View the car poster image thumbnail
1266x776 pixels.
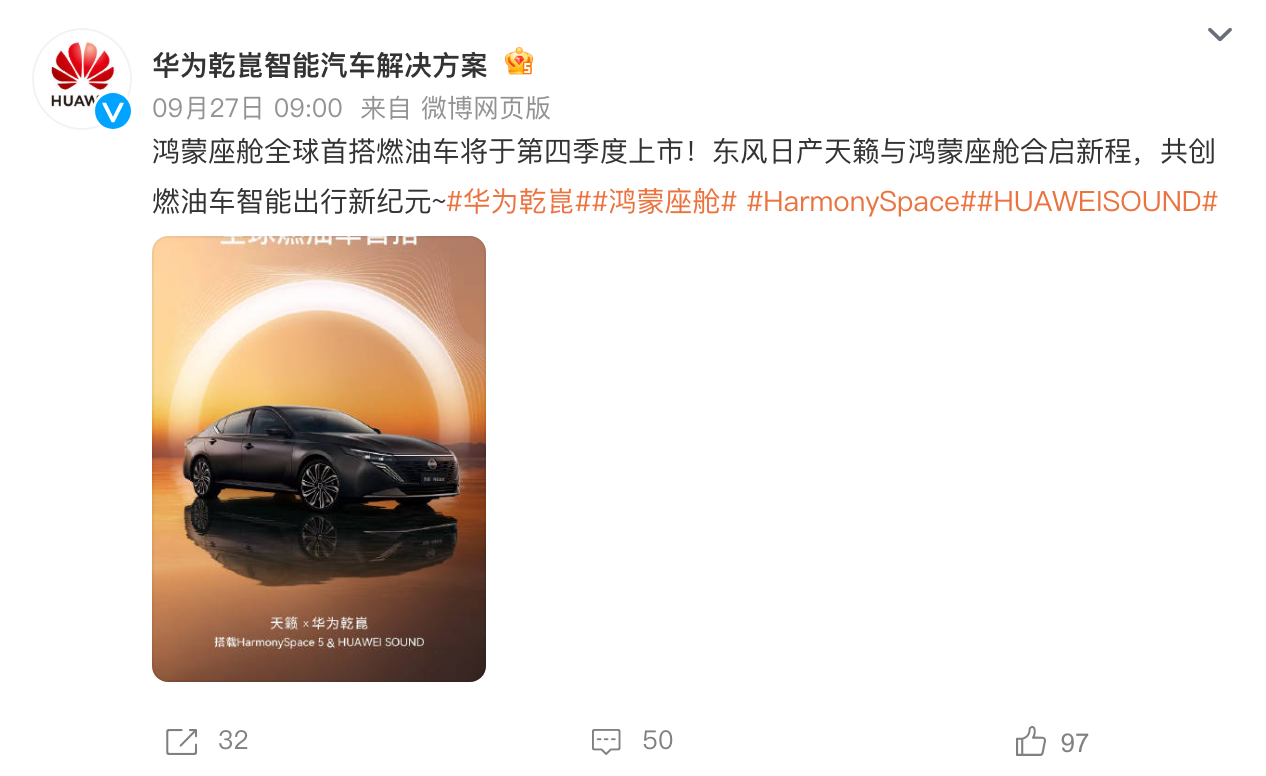tap(319, 459)
